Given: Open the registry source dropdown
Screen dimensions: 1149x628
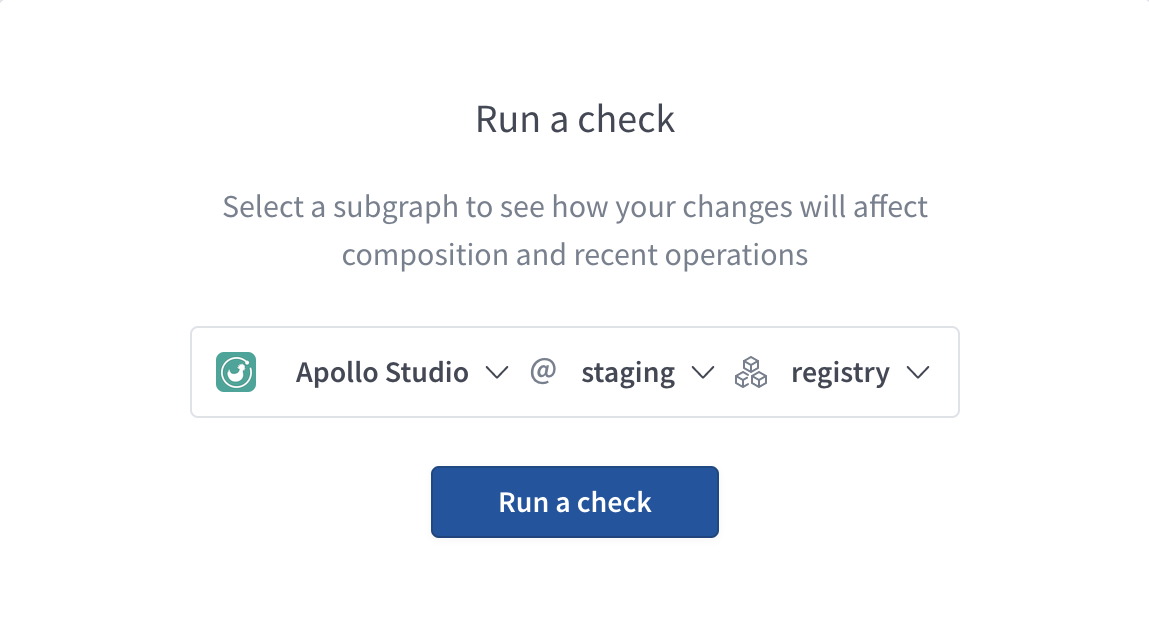Looking at the screenshot, I should point(918,372).
